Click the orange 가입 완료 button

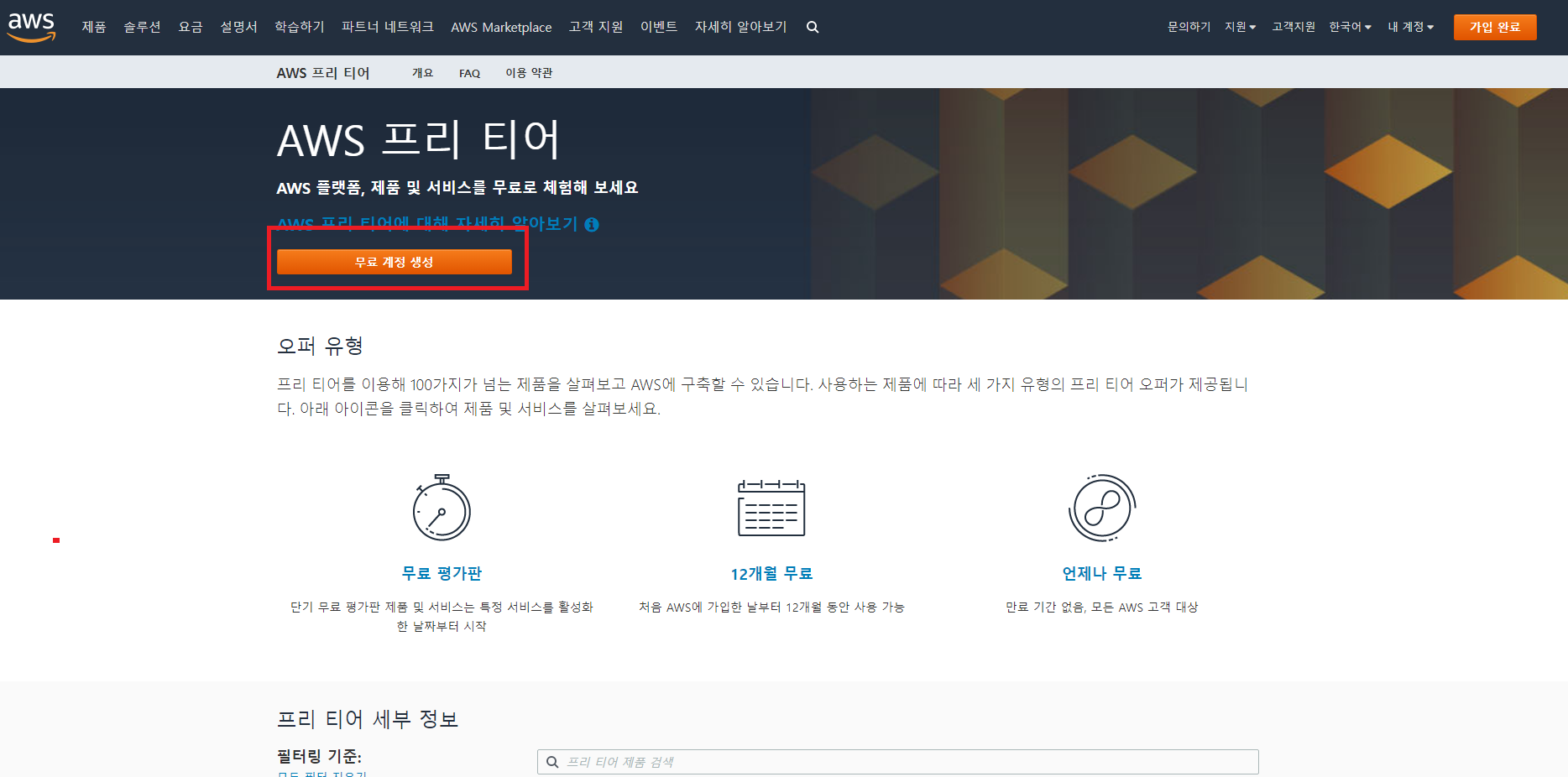pyautogui.click(x=1495, y=27)
